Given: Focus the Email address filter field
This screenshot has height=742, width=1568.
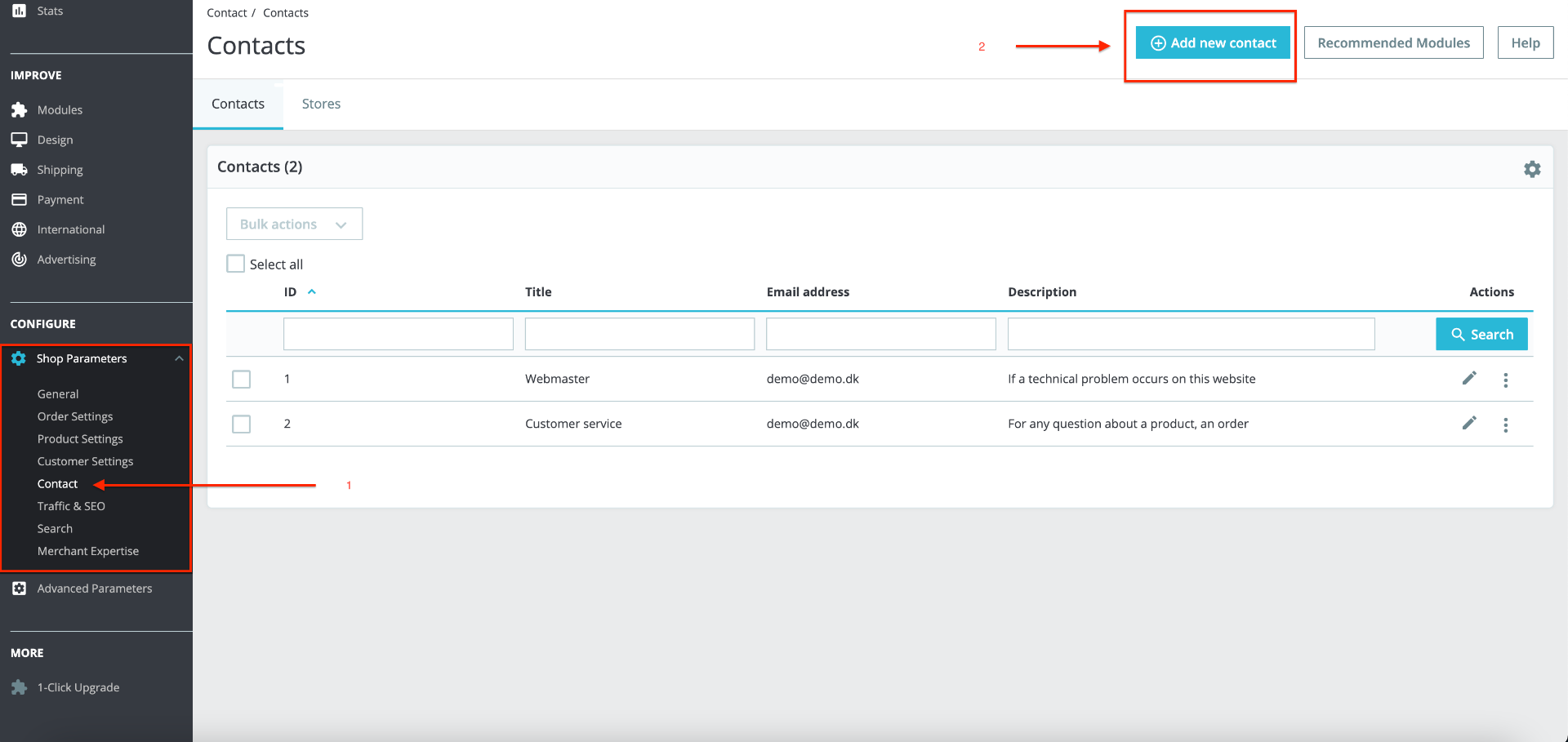Looking at the screenshot, I should pos(881,334).
